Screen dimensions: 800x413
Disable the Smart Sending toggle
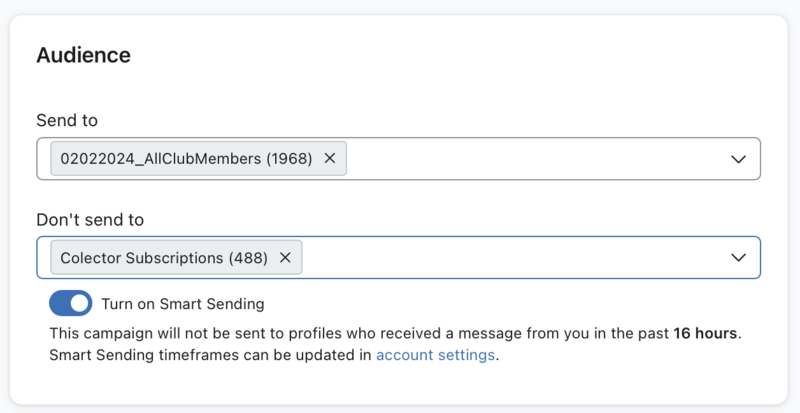70,303
